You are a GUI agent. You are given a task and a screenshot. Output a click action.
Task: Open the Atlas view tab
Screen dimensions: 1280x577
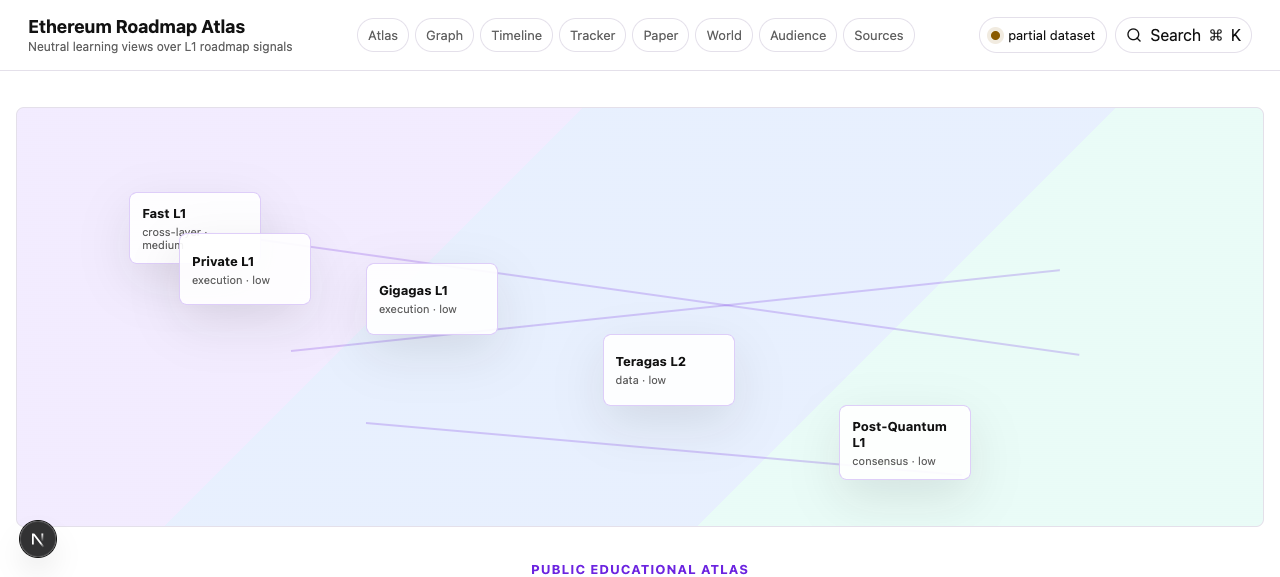(x=383, y=35)
